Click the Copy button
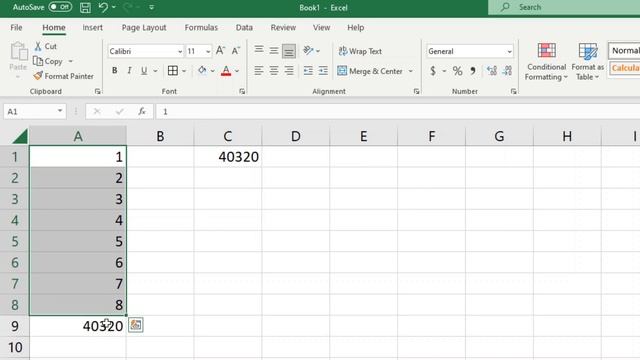The height and width of the screenshot is (360, 640). tap(48, 61)
